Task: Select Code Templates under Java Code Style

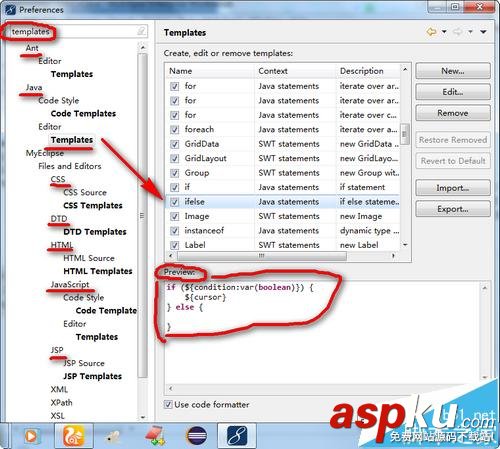Action: [x=83, y=114]
